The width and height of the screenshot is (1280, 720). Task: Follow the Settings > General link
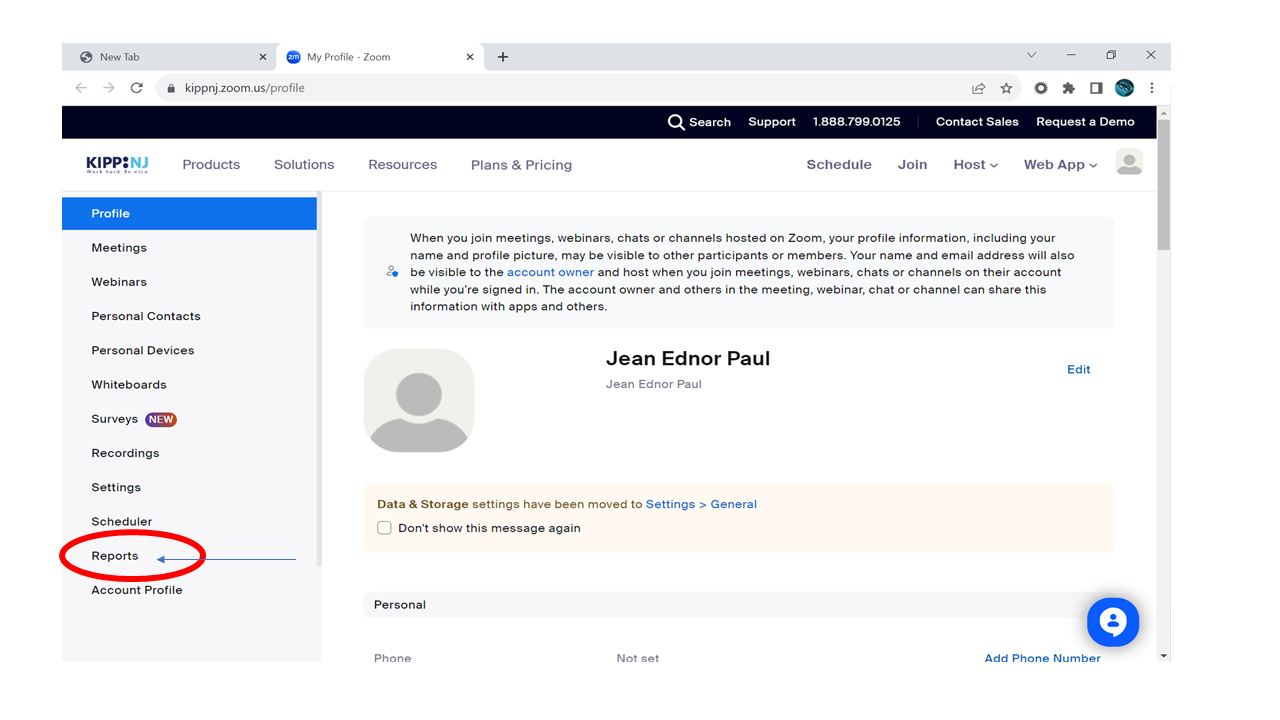pos(701,504)
